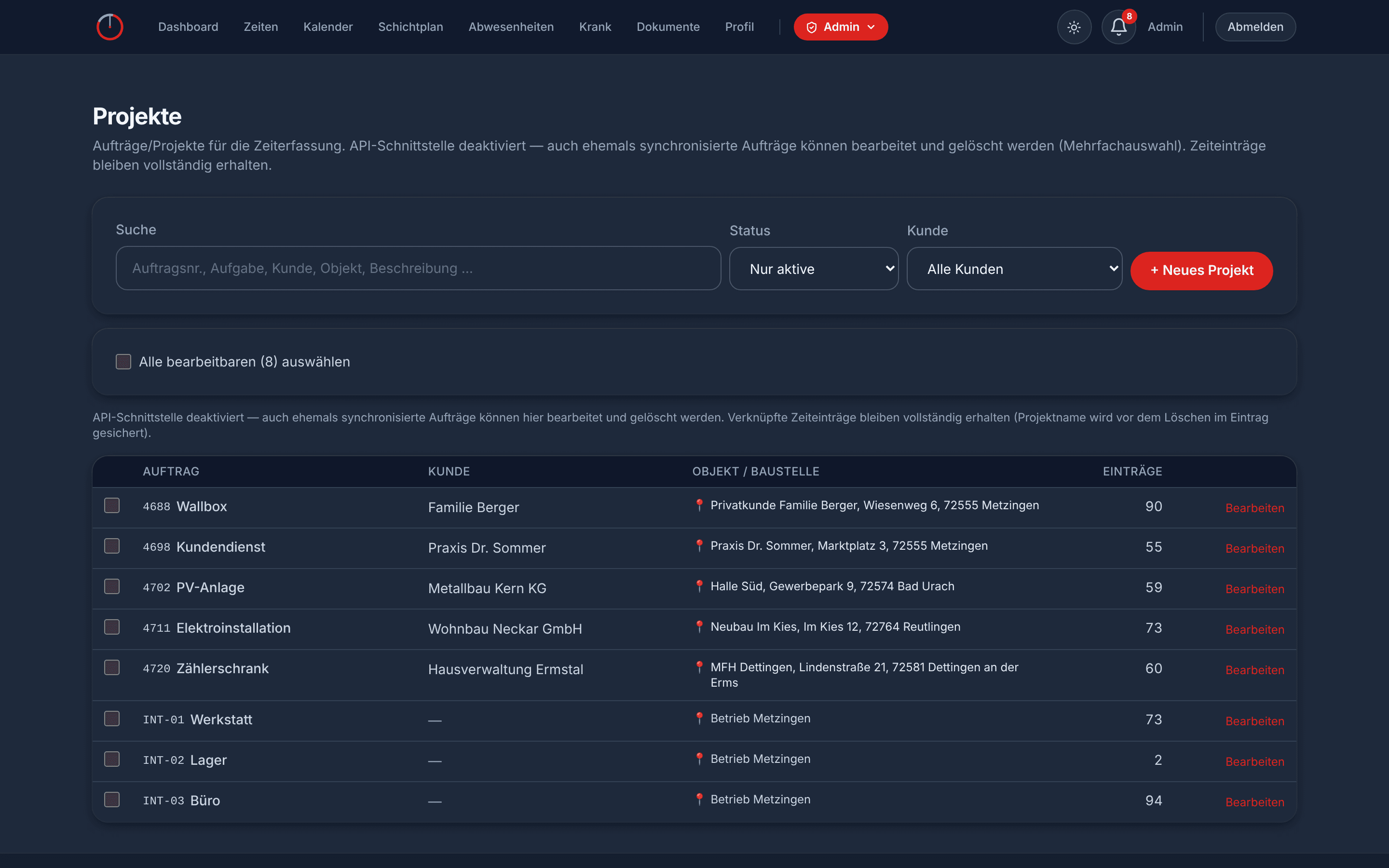This screenshot has width=1389, height=868.
Task: Open Abwesenheiten navigation item
Action: pos(511,27)
